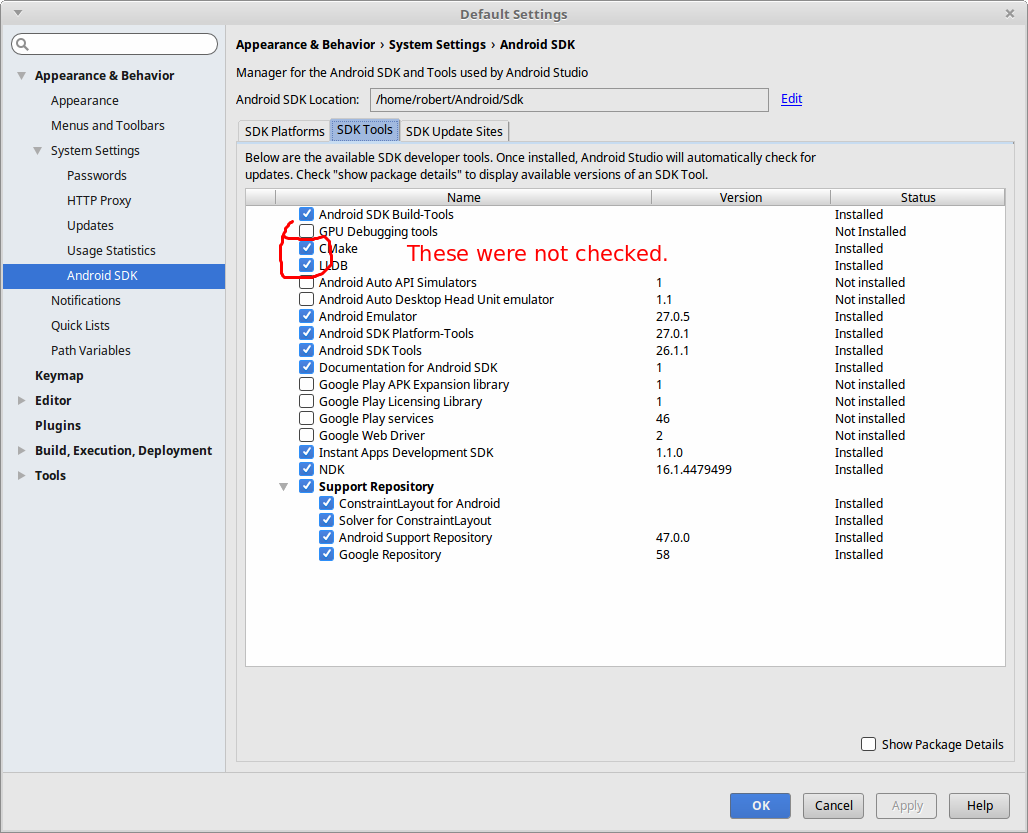This screenshot has width=1028, height=833.
Task: Select Keymap in the settings sidebar
Action: (60, 375)
